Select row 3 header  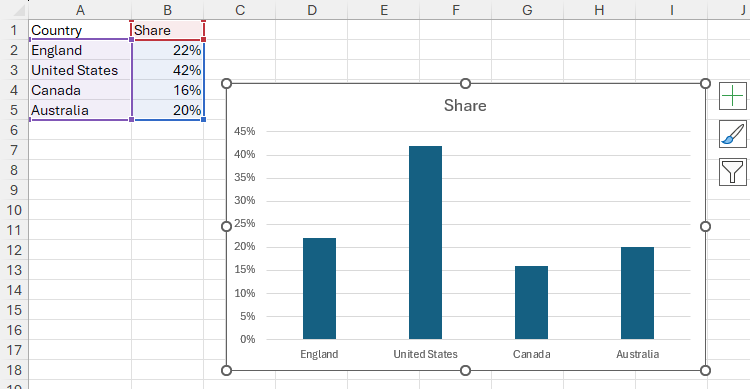(x=14, y=70)
